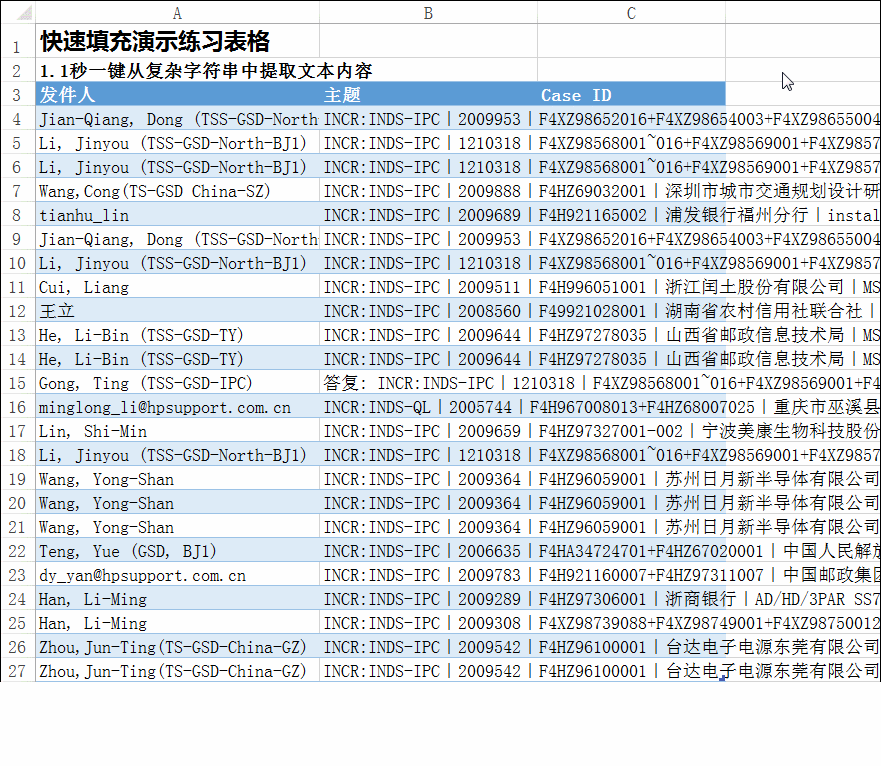881x766 pixels.
Task: Click Han, Li-Ming cell in row 24
Action: pyautogui.click(x=177, y=599)
